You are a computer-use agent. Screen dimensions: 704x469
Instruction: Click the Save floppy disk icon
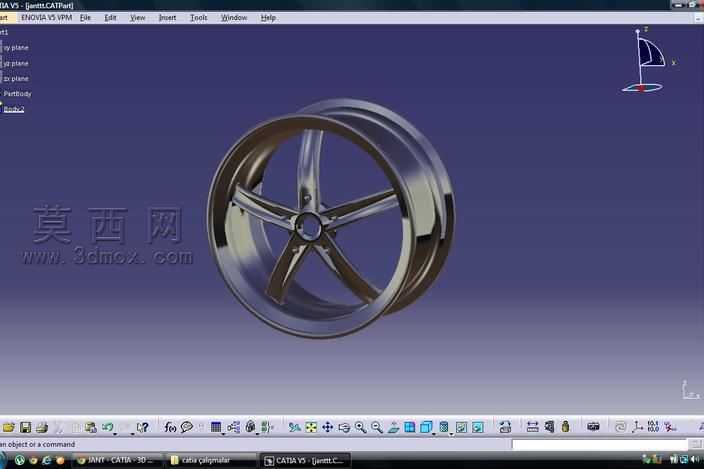coord(25,427)
